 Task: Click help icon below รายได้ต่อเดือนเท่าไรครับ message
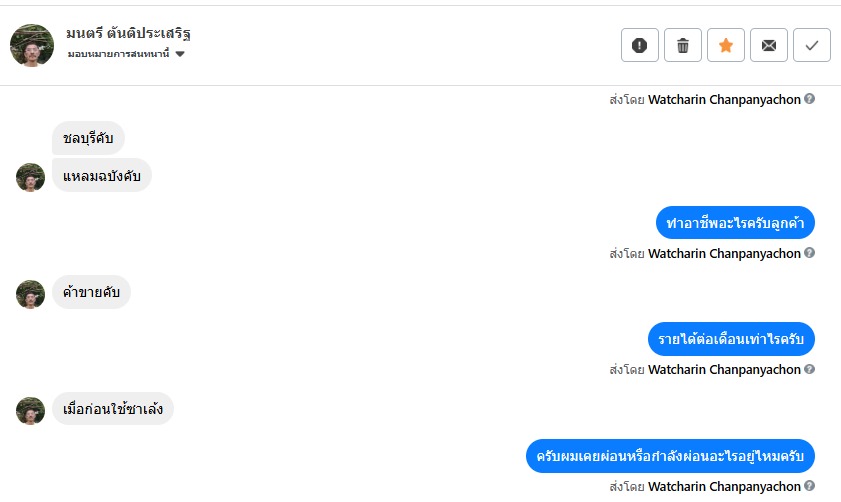(810, 369)
